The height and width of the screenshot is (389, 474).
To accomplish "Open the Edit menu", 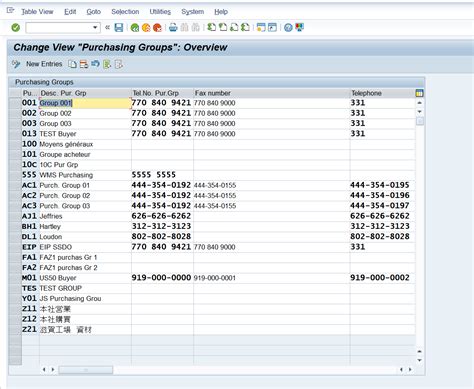I will coord(70,12).
